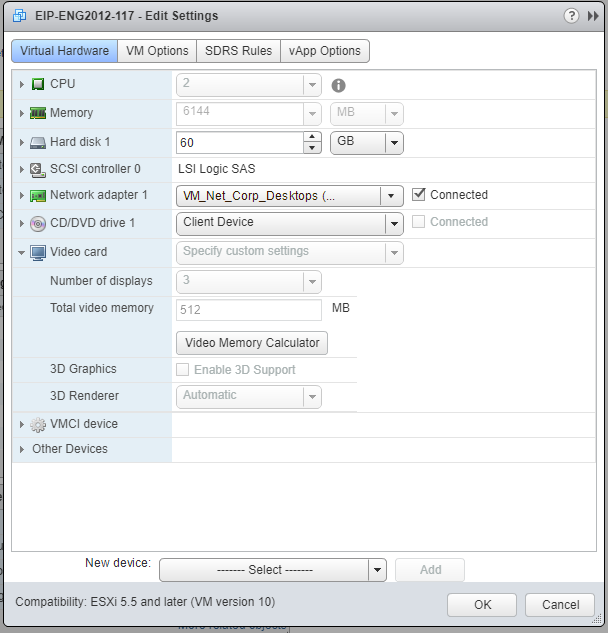This screenshot has height=633, width=608.
Task: Click the hard disk size input field
Action: point(240,143)
